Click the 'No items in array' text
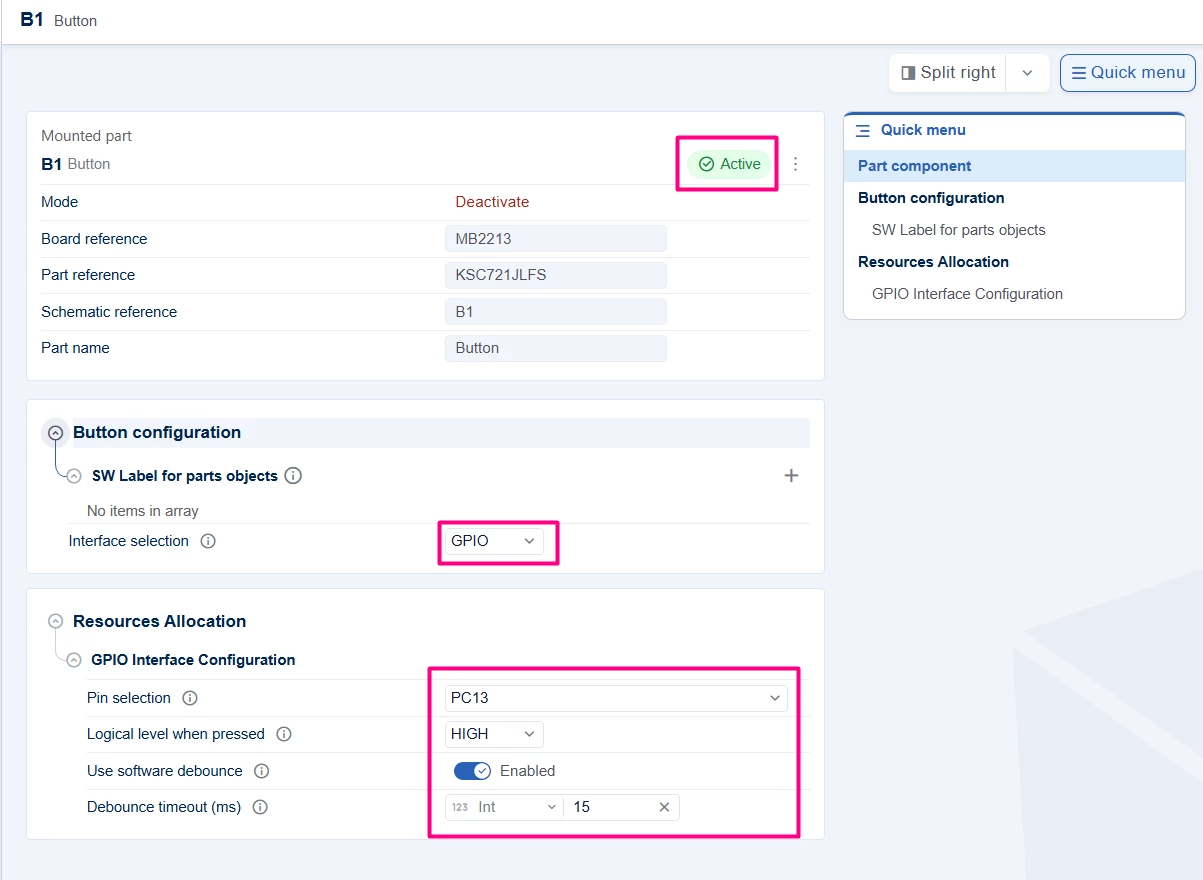1203x880 pixels. coord(143,511)
